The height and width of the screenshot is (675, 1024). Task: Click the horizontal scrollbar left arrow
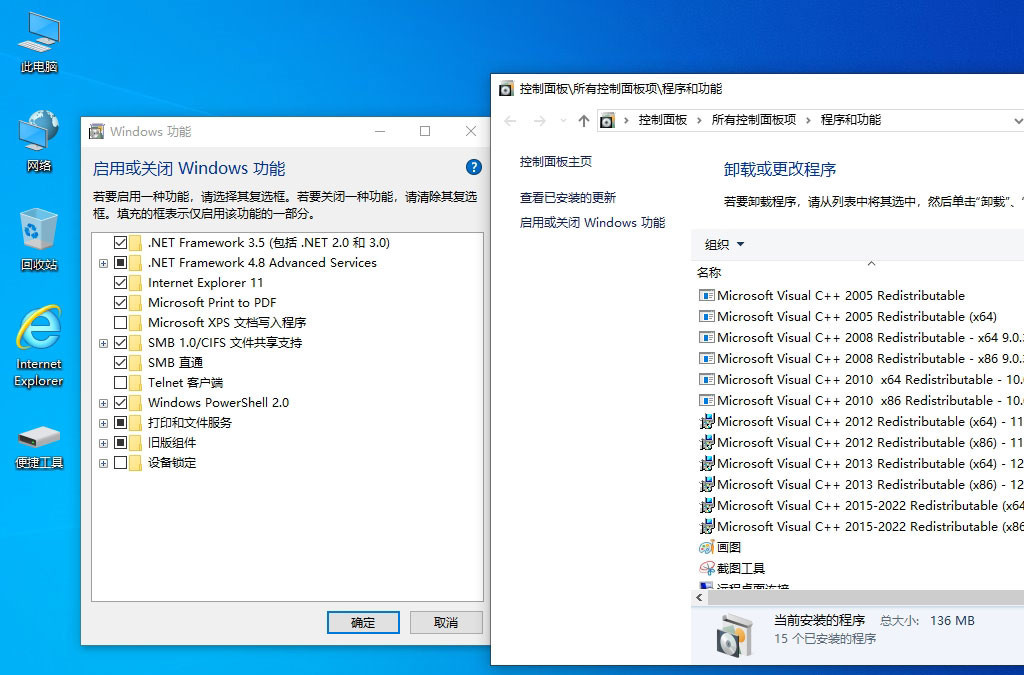[699, 597]
